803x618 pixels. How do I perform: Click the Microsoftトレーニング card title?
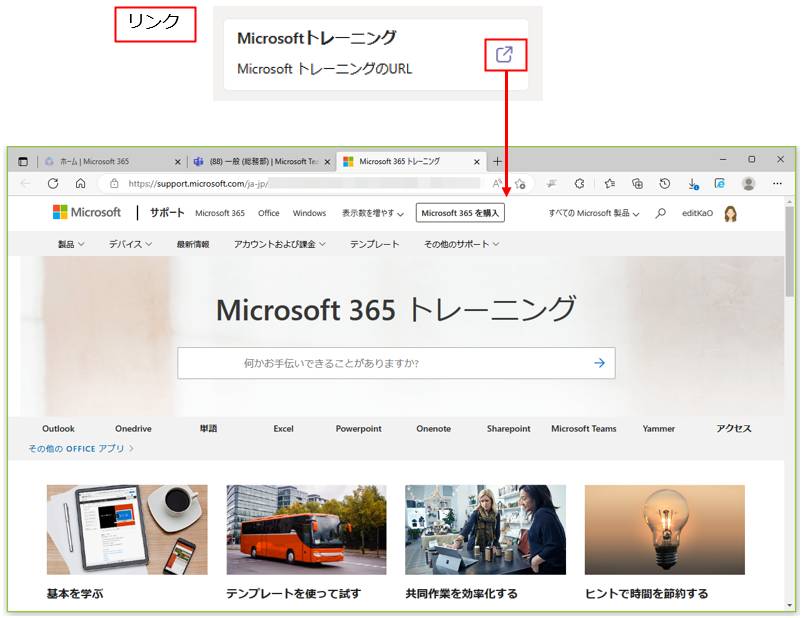coord(317,38)
